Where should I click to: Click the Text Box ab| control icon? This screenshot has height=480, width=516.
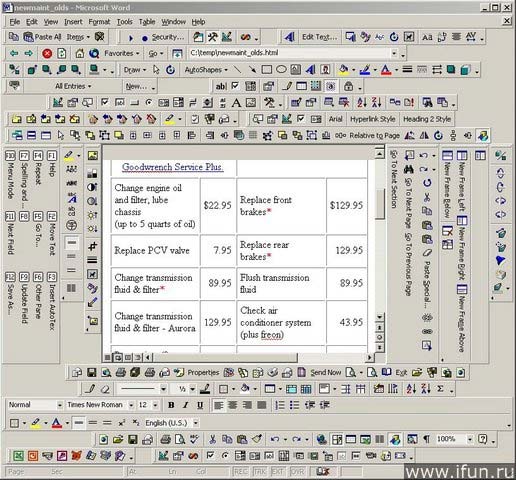[x=220, y=86]
